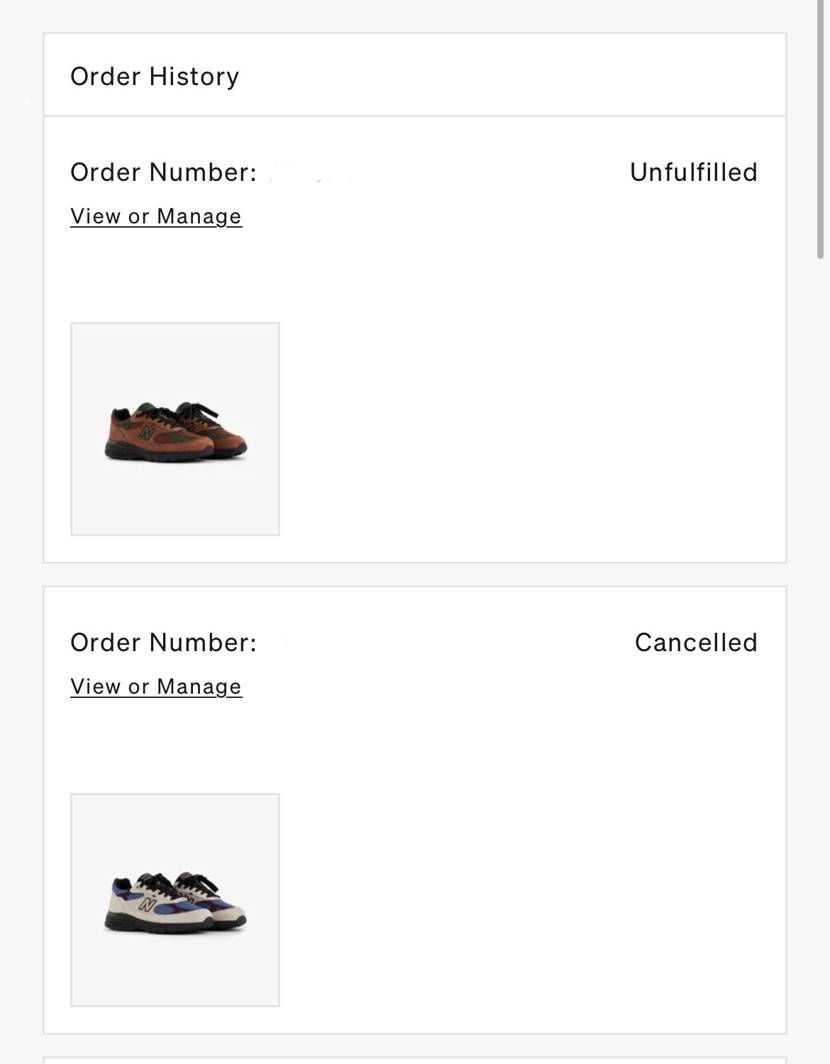830x1064 pixels.
Task: Click blank space in the Unfulfilled order card
Action: [x=529, y=407]
